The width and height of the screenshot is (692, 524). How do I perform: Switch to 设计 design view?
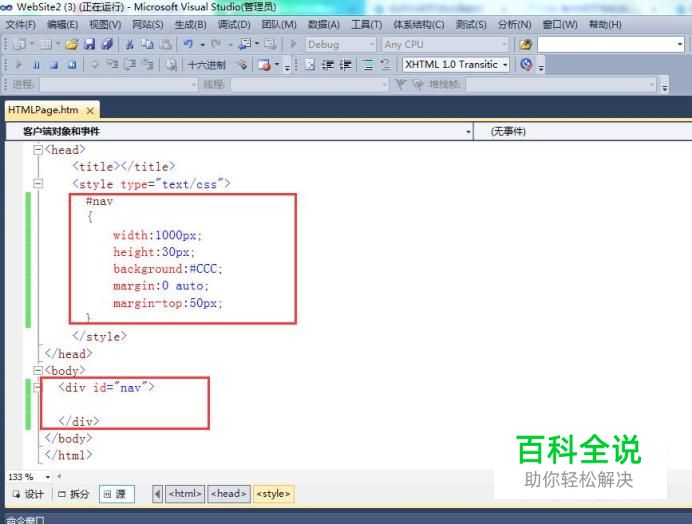[29, 494]
